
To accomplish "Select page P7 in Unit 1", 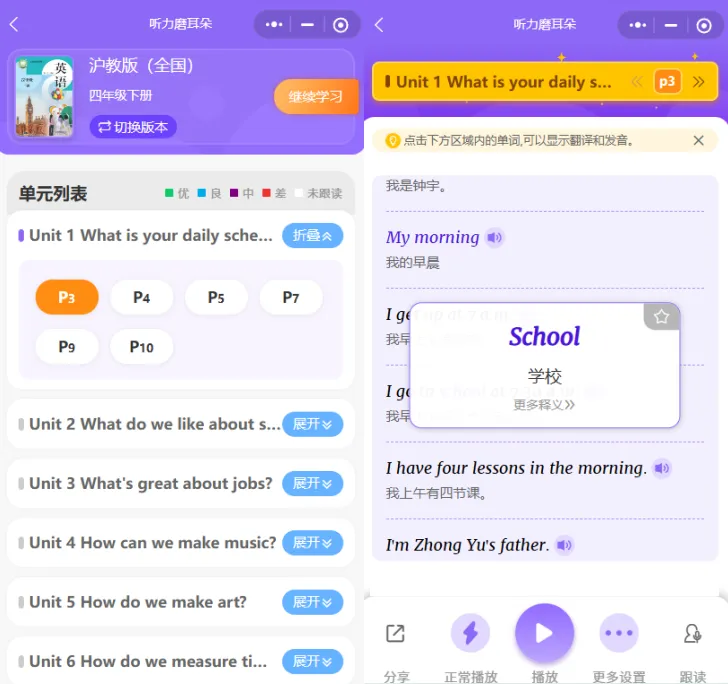I will point(291,297).
